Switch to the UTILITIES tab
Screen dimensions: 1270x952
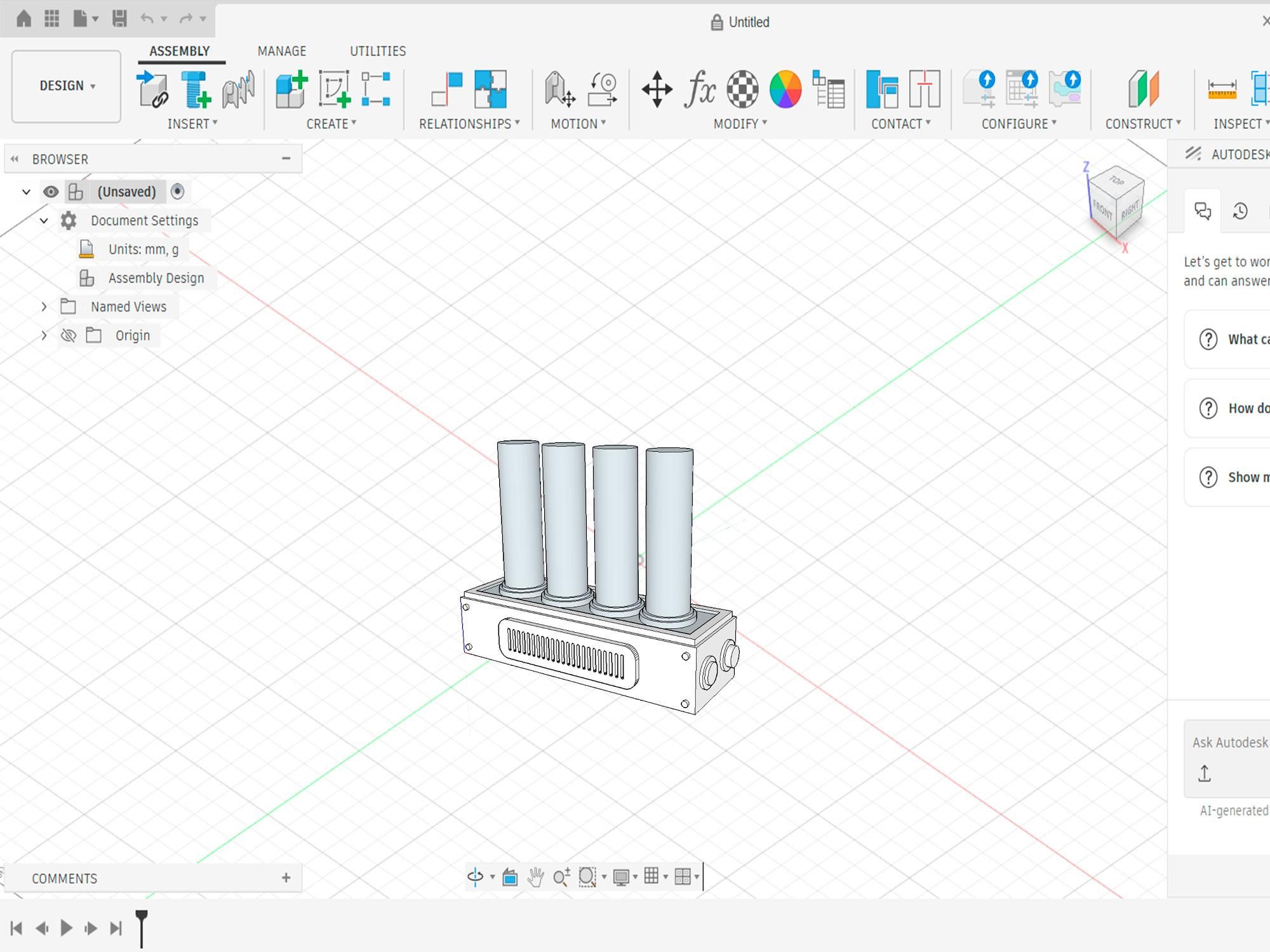pos(378,51)
